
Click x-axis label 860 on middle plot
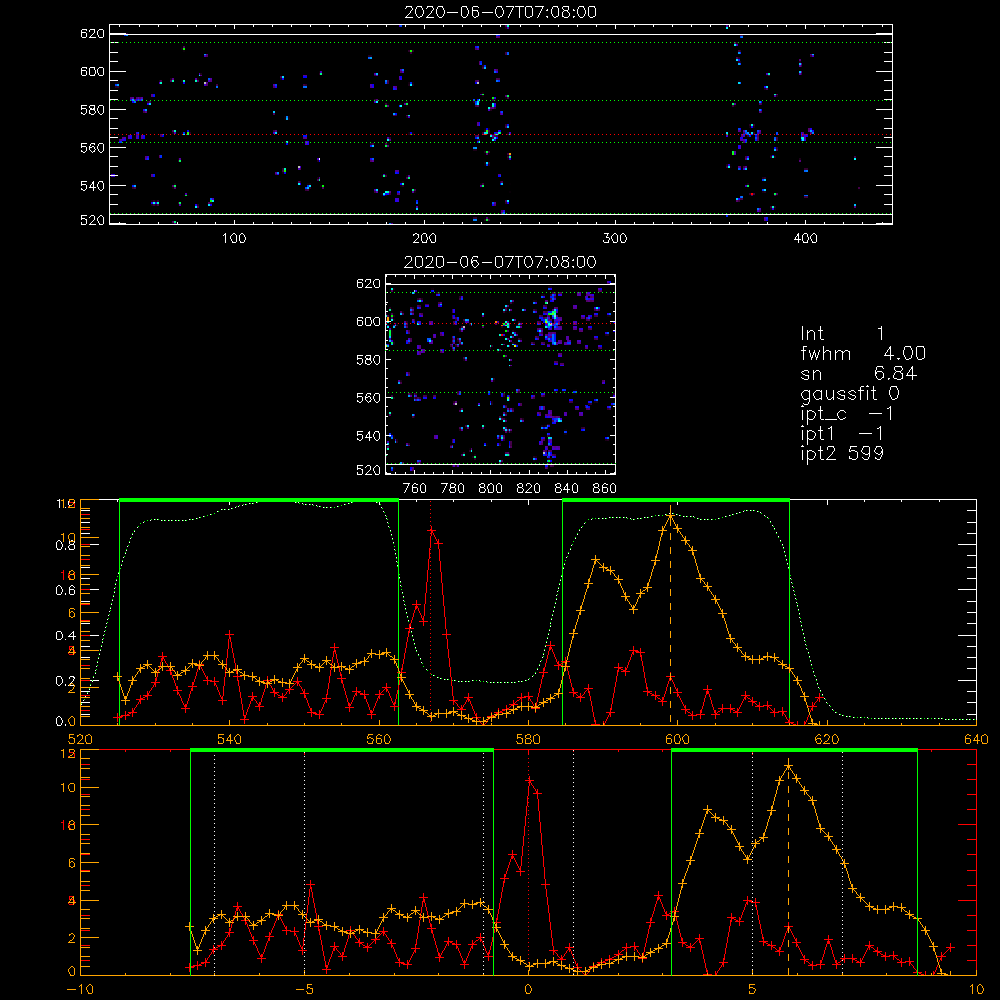(x=605, y=489)
